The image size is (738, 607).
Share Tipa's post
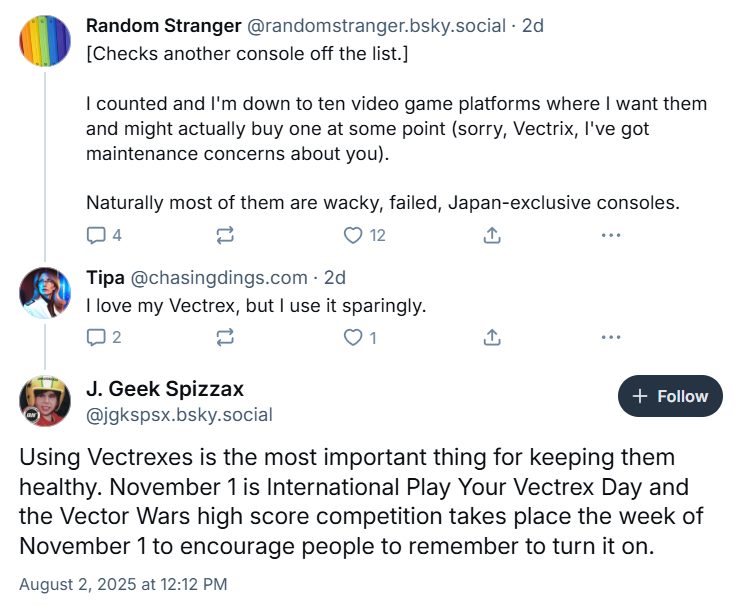[491, 337]
